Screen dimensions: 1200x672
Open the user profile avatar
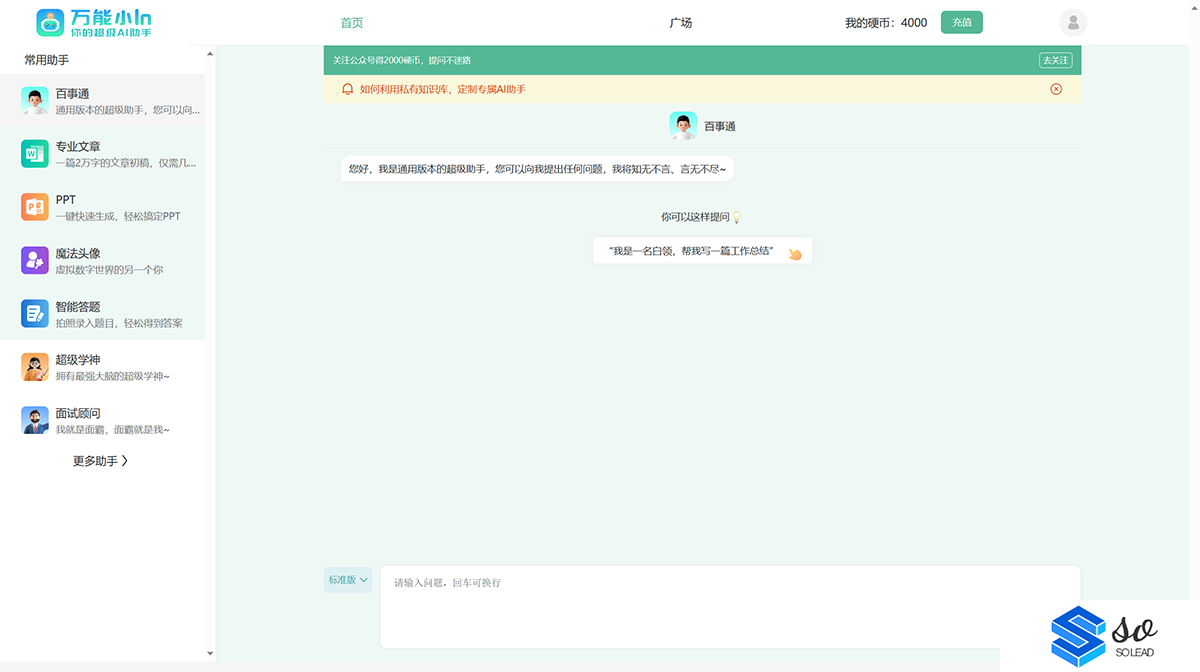1073,23
